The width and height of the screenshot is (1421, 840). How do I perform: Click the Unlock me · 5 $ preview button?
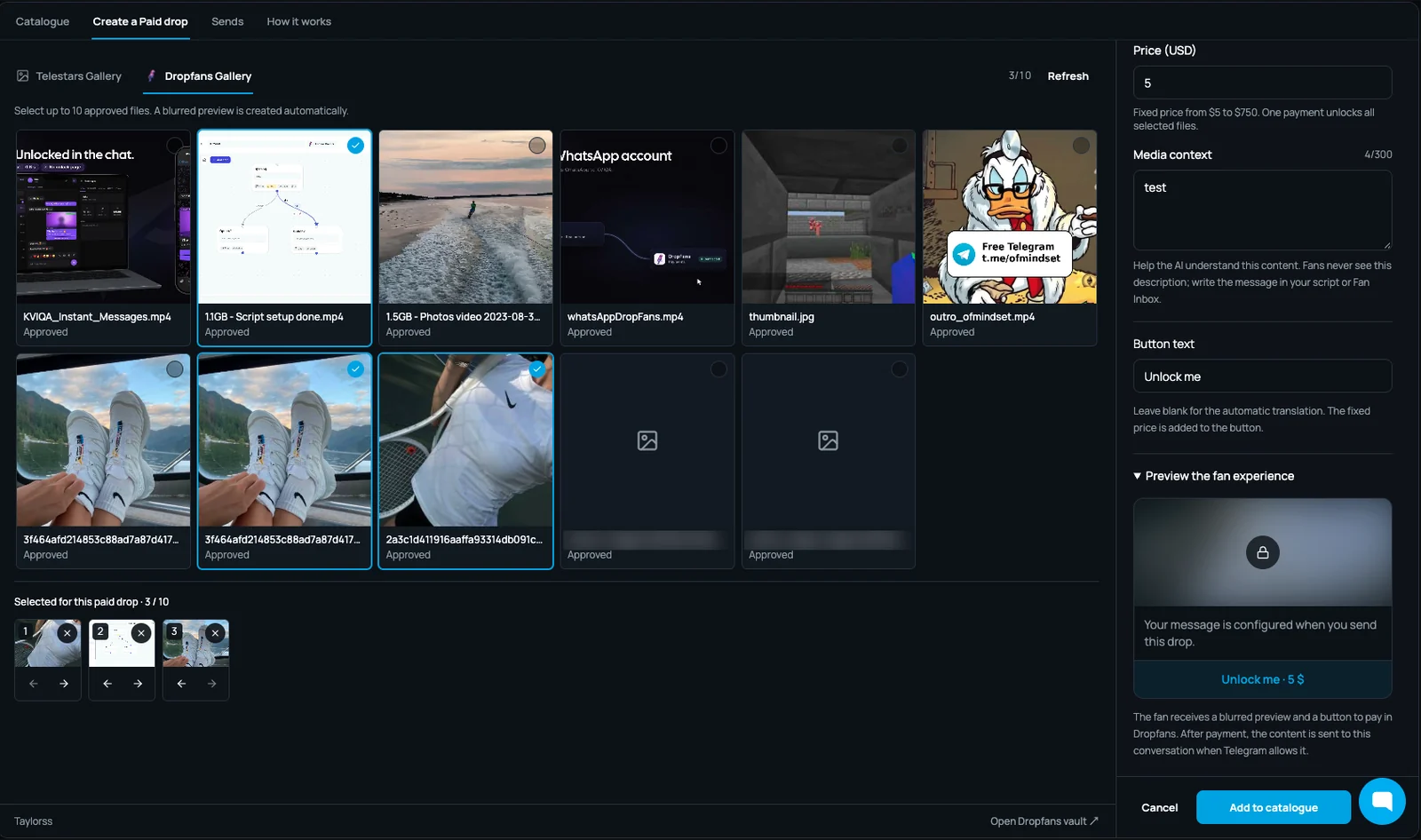point(1262,679)
